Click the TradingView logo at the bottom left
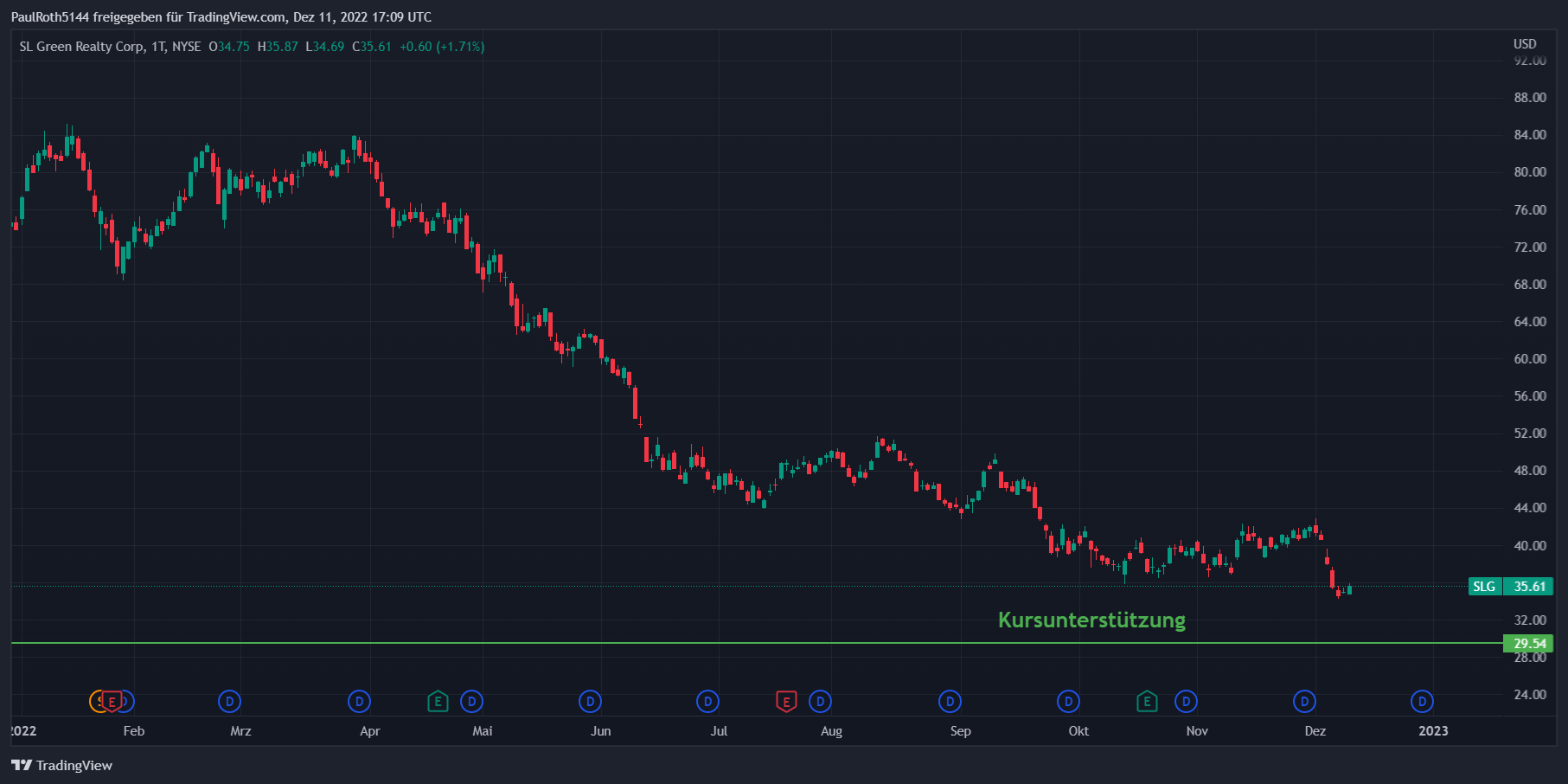 click(61, 765)
